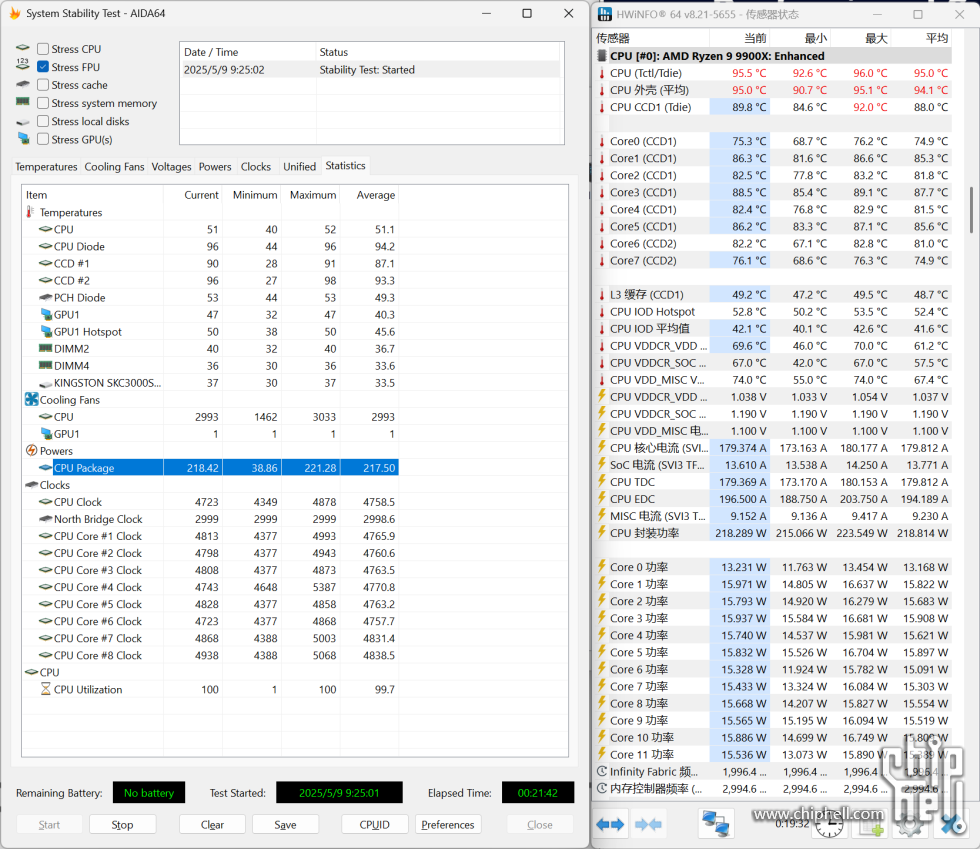Click the icon beside Stress cache
Viewport: 980px width, 849px height.
point(23,84)
